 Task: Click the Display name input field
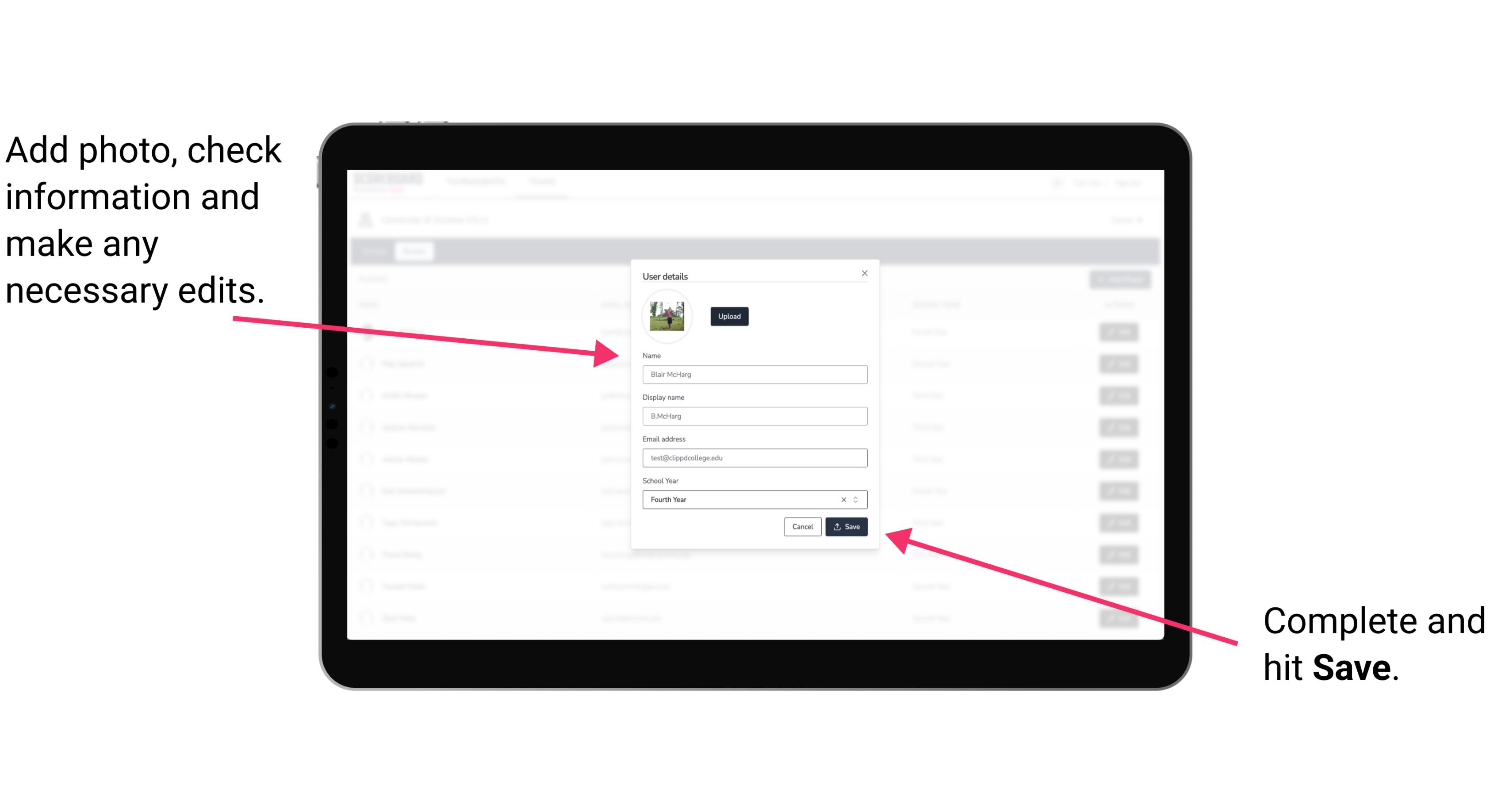pyautogui.click(x=754, y=416)
